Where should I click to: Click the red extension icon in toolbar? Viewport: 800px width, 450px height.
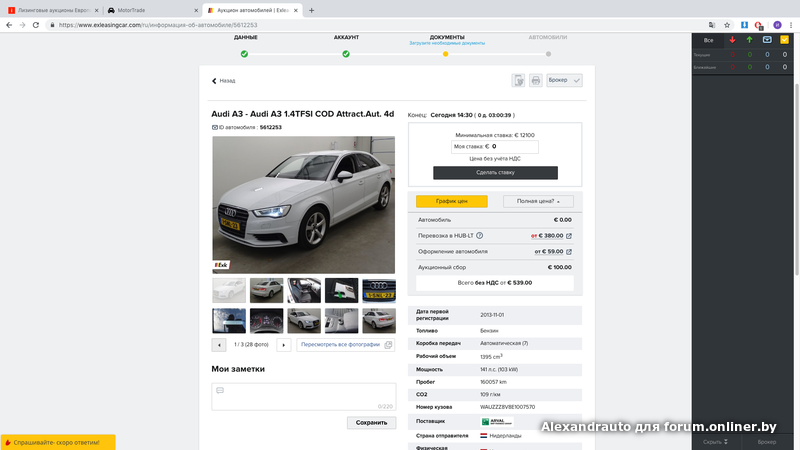pos(759,26)
